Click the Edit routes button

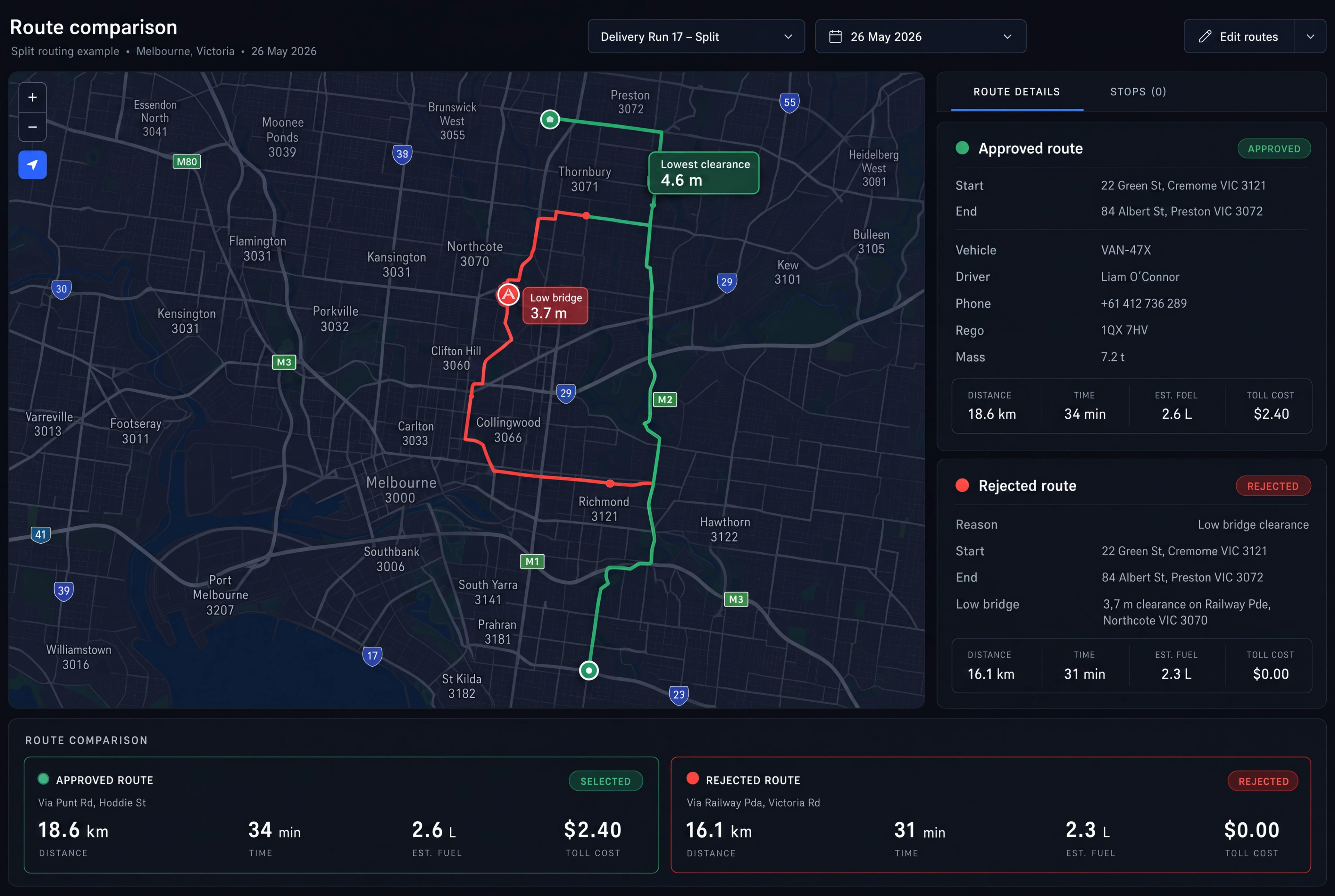pyautogui.click(x=1239, y=37)
